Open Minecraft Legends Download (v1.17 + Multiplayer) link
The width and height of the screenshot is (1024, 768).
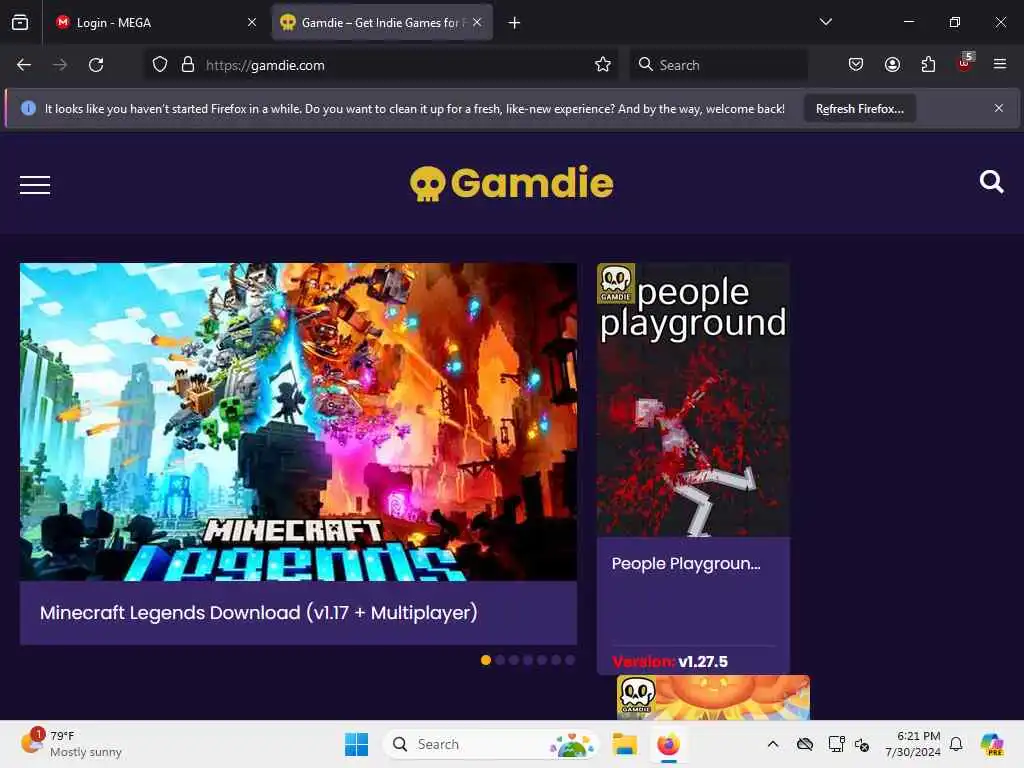(x=259, y=613)
